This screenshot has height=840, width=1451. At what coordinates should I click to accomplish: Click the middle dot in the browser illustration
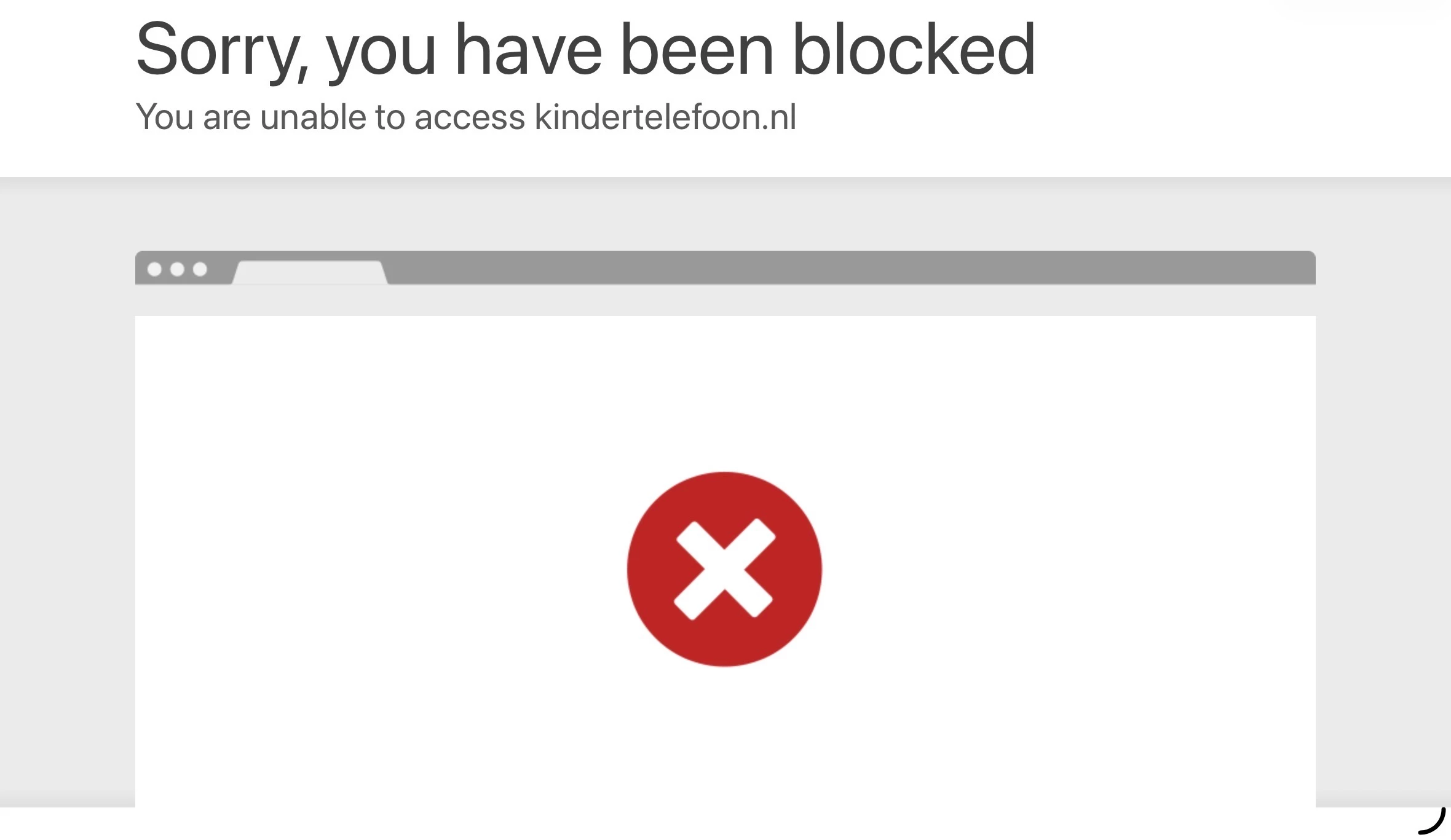click(x=177, y=269)
